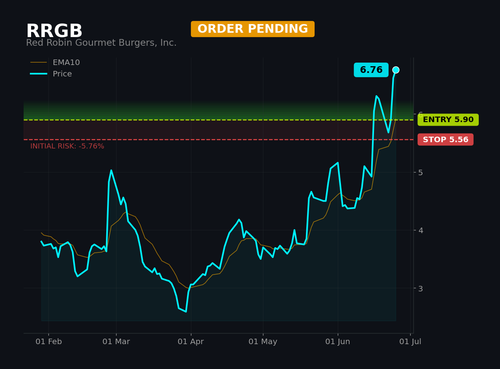Click the 01 Mar axis label
Image resolution: width=500 pixels, height=369 pixels.
coord(116,341)
